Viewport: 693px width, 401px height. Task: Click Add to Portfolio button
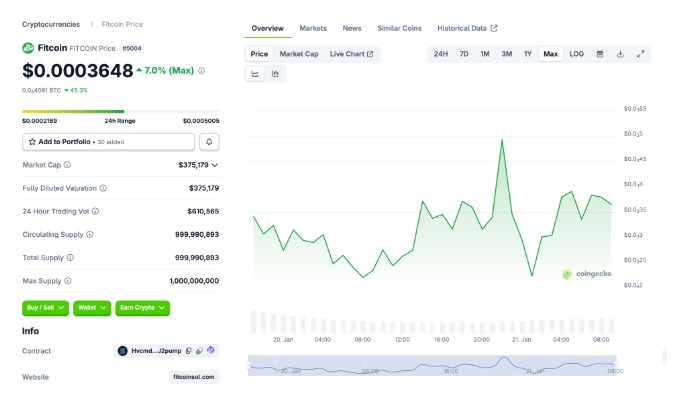point(108,142)
